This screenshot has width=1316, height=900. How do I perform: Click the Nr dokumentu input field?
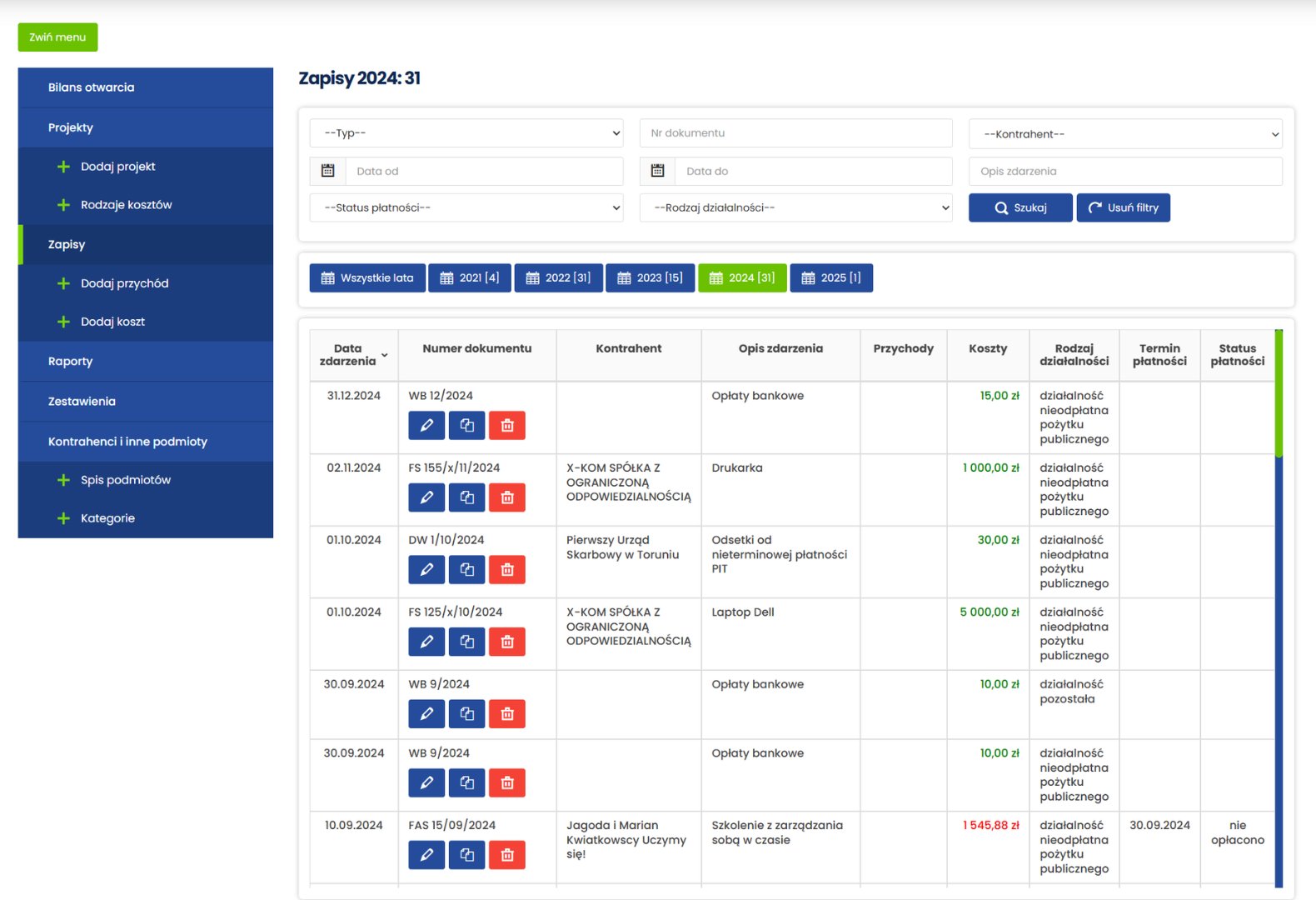pyautogui.click(x=795, y=133)
